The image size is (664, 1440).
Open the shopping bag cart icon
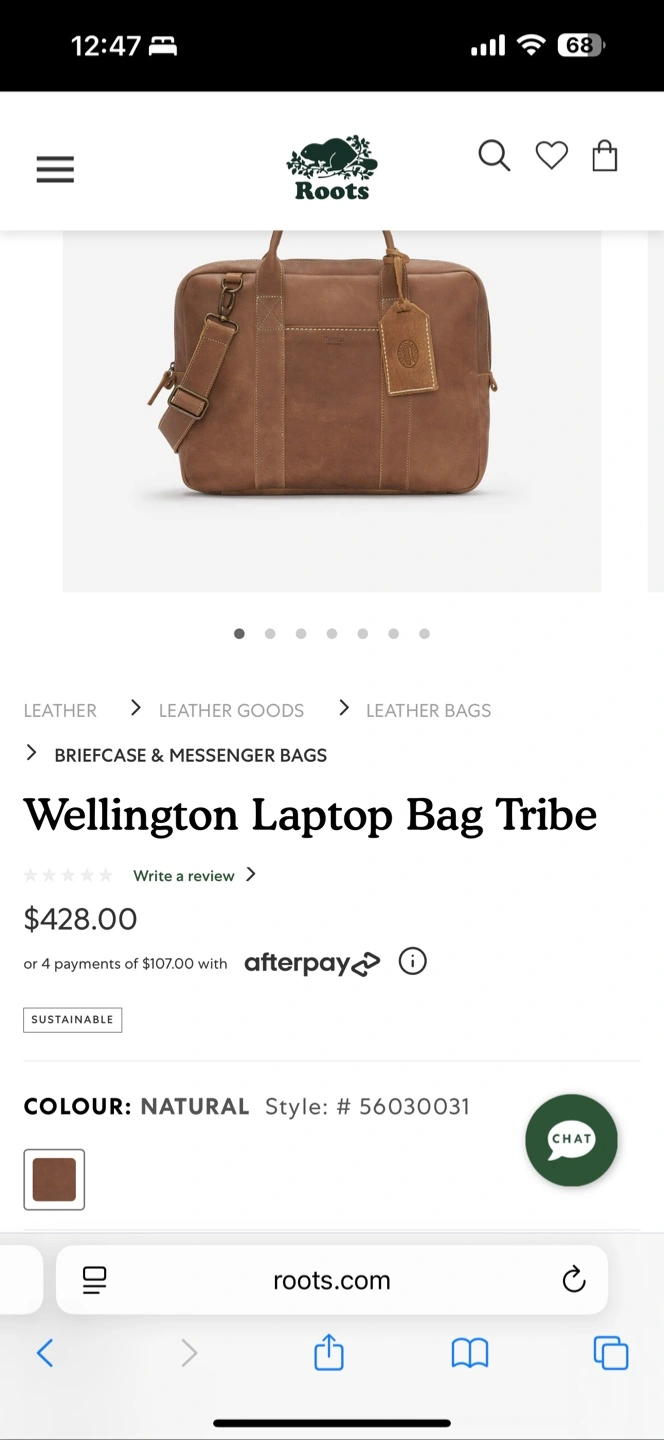(x=605, y=156)
